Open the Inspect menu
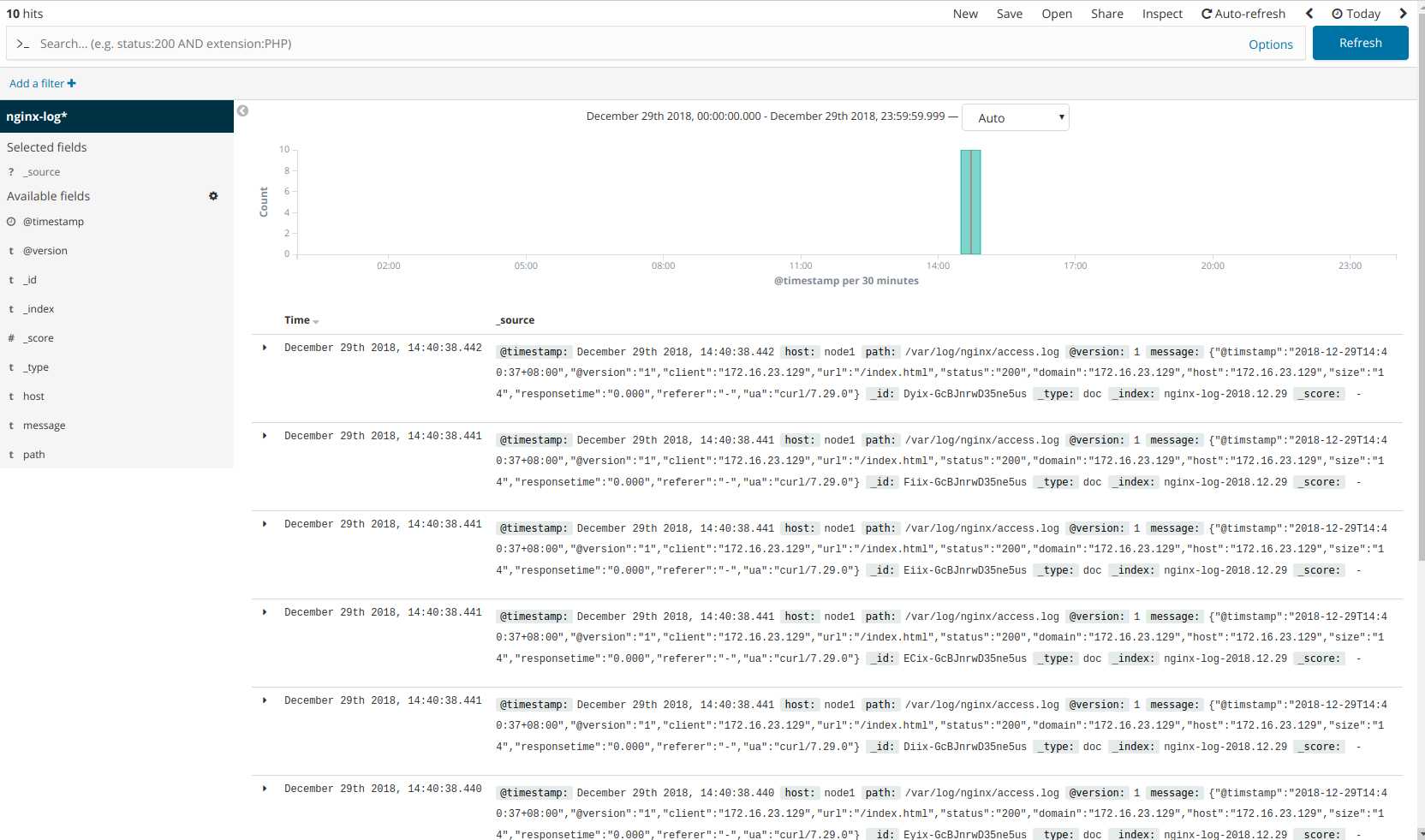The height and width of the screenshot is (840, 1425). [x=1162, y=14]
